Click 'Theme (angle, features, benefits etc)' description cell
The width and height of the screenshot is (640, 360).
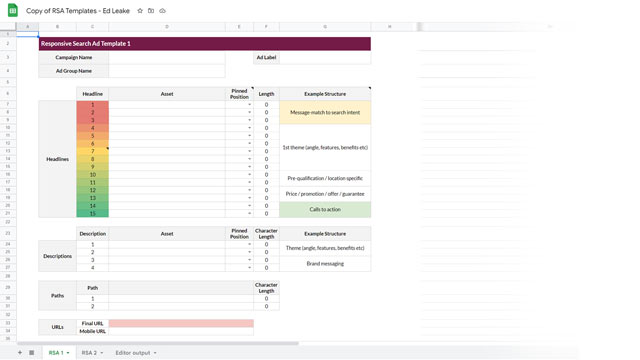click(x=325, y=248)
